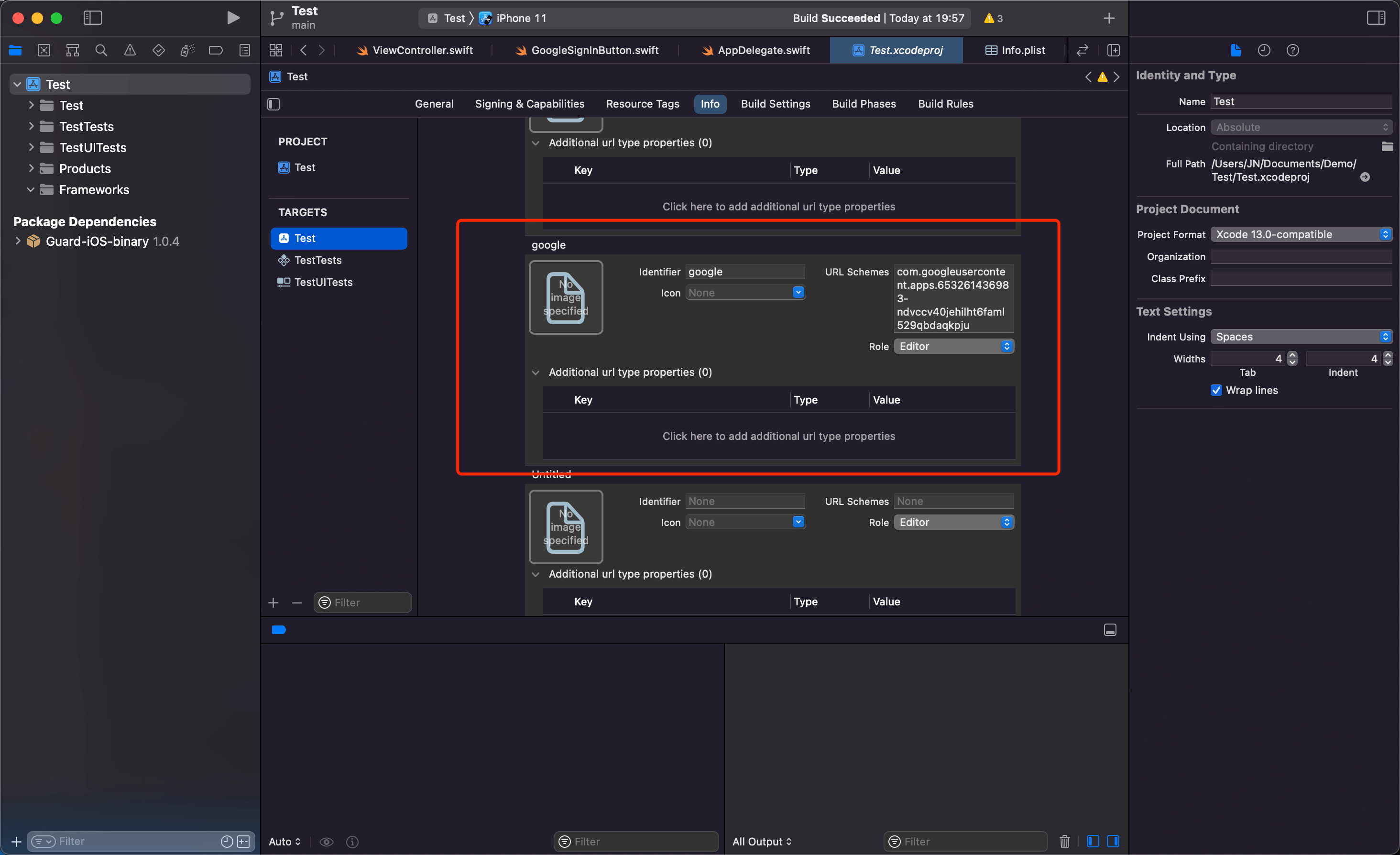Switch to the Build Settings tab
Viewport: 1400px width, 855px height.
[x=775, y=104]
